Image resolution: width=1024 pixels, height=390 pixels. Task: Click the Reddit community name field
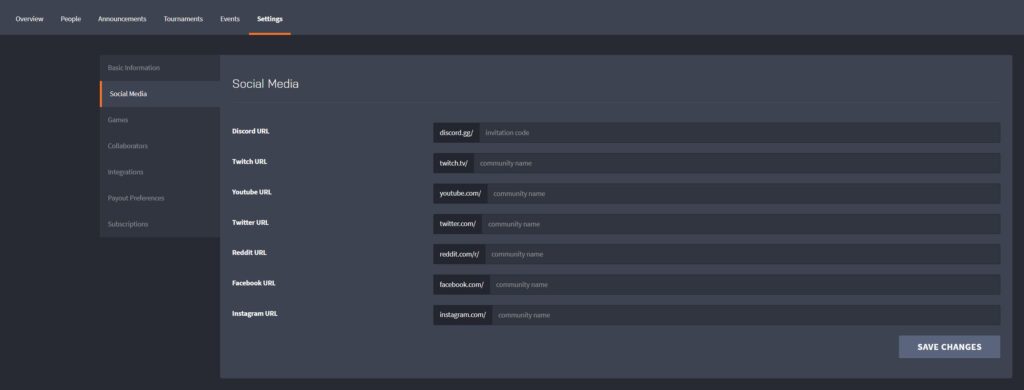coord(743,254)
